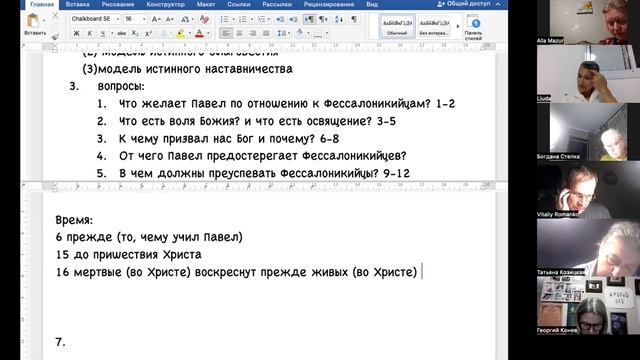The width and height of the screenshot is (640, 360).
Task: Click the Sort A-Z icon
Action: pos(339,19)
